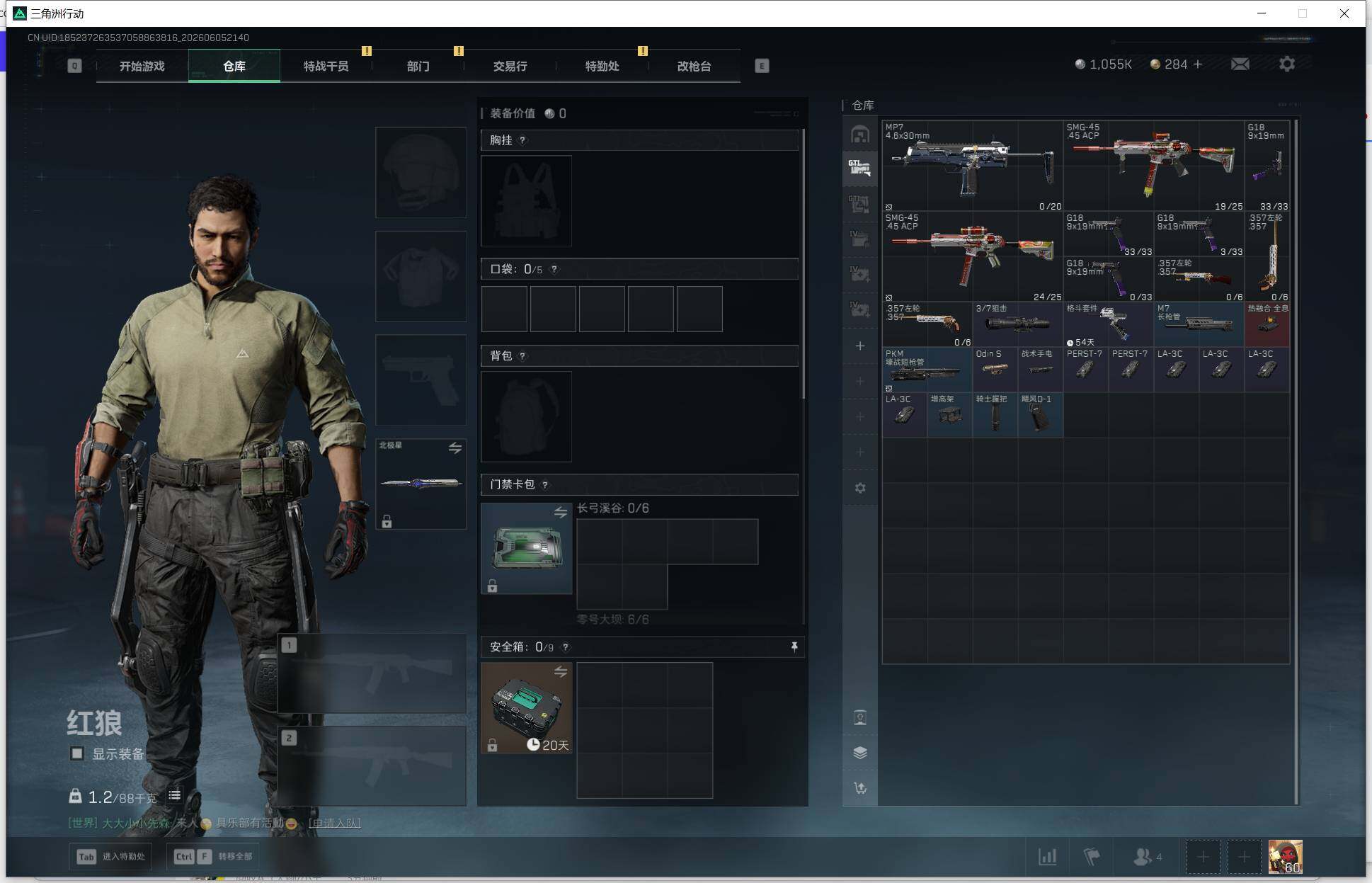Viewport: 1372px width, 883px height.
Task: Select the SMG-45 with 19/25 ammo
Action: pyautogui.click(x=1154, y=166)
